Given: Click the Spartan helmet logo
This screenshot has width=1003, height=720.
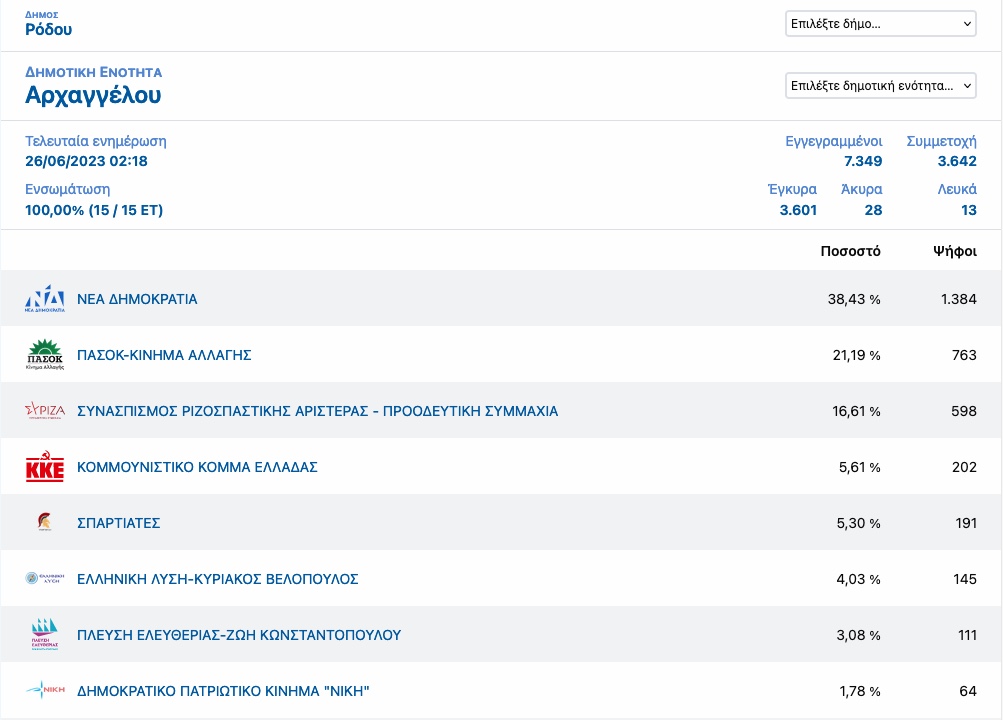Looking at the screenshot, I should (45, 522).
